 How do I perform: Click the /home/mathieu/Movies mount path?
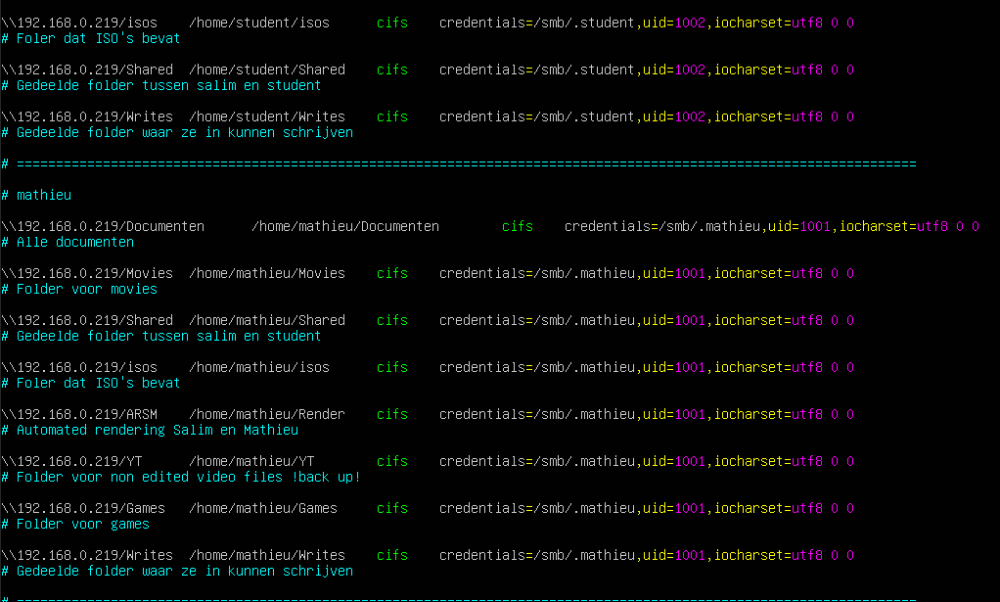click(267, 274)
